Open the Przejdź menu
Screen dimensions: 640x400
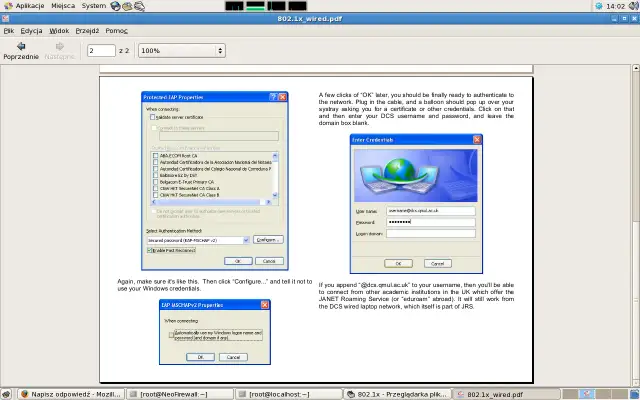87,31
